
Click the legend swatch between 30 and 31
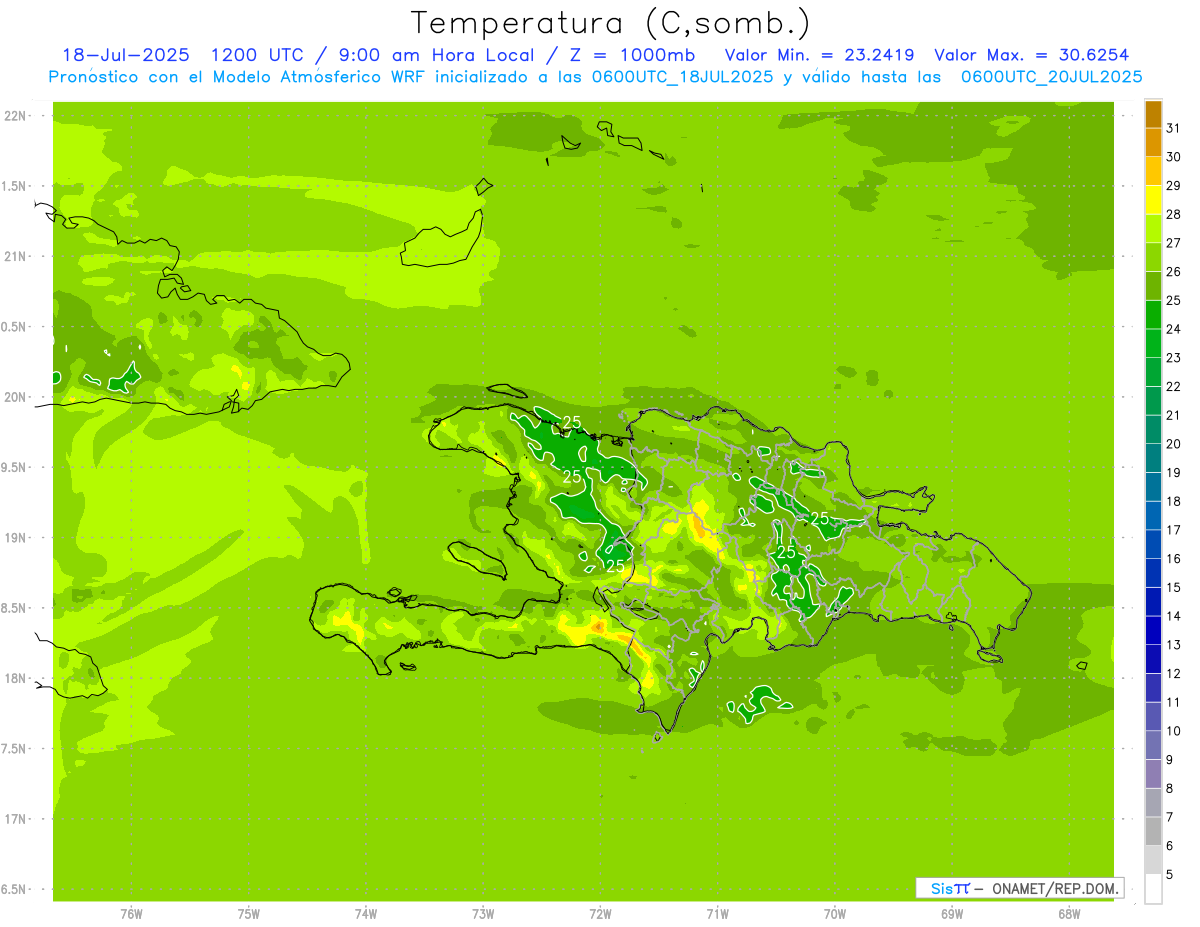tap(1153, 142)
